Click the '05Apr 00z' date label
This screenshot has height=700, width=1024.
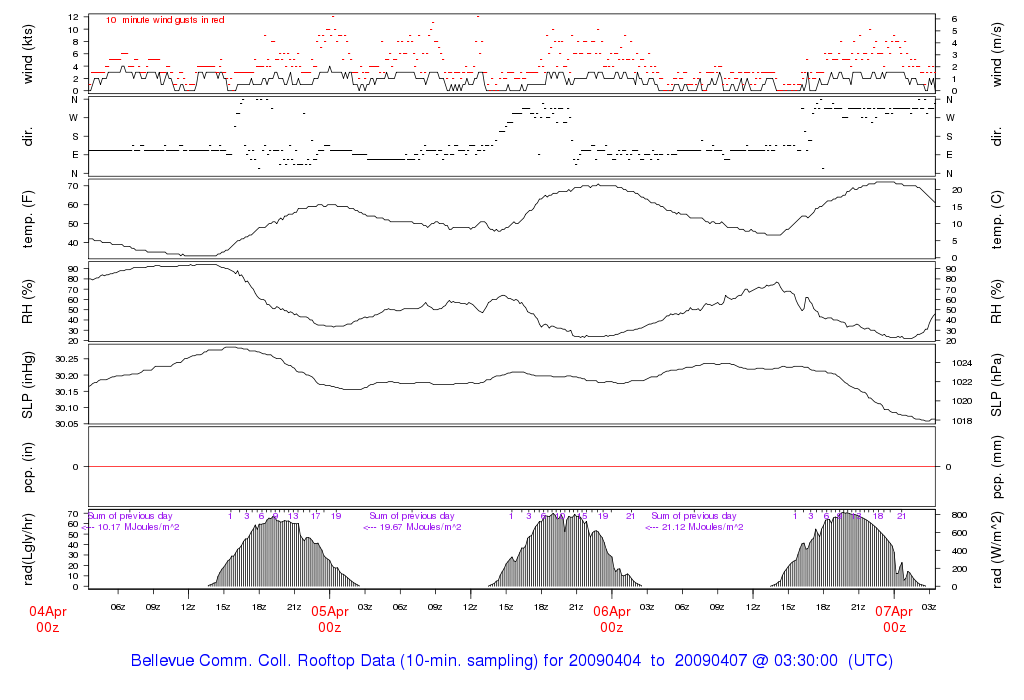pos(330,619)
